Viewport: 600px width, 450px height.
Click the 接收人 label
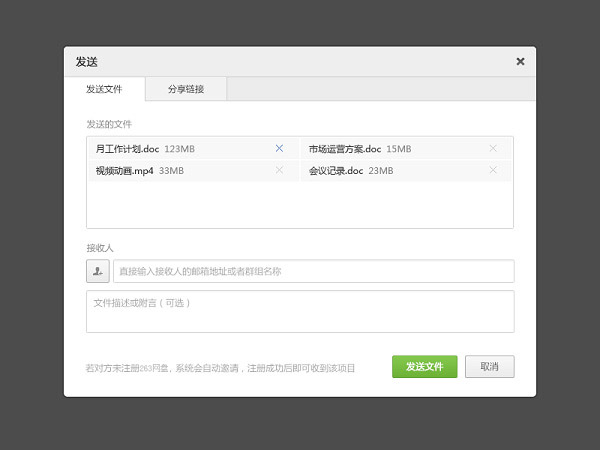pyautogui.click(x=100, y=247)
